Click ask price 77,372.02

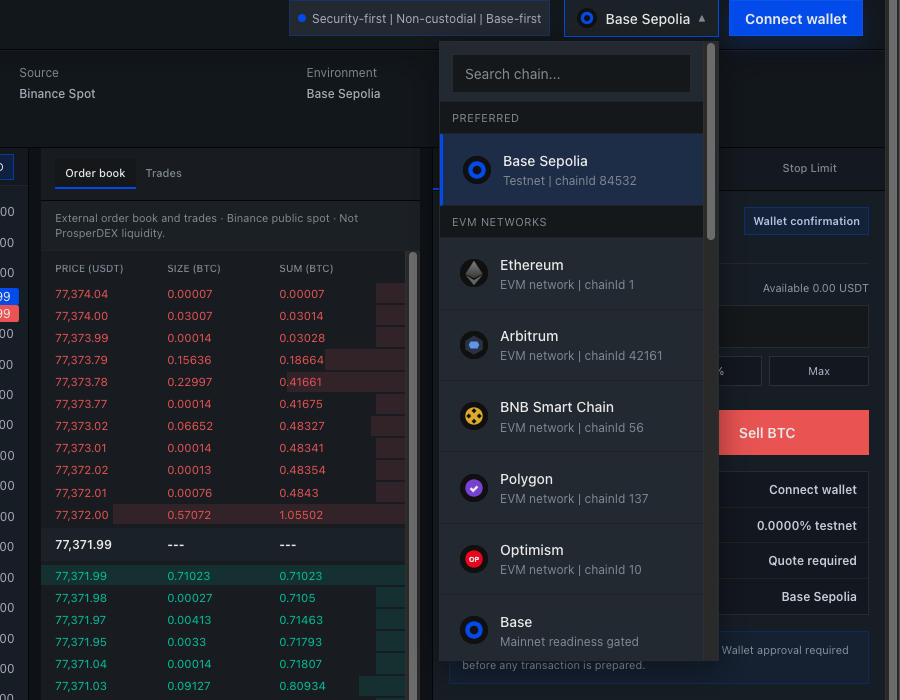82,470
